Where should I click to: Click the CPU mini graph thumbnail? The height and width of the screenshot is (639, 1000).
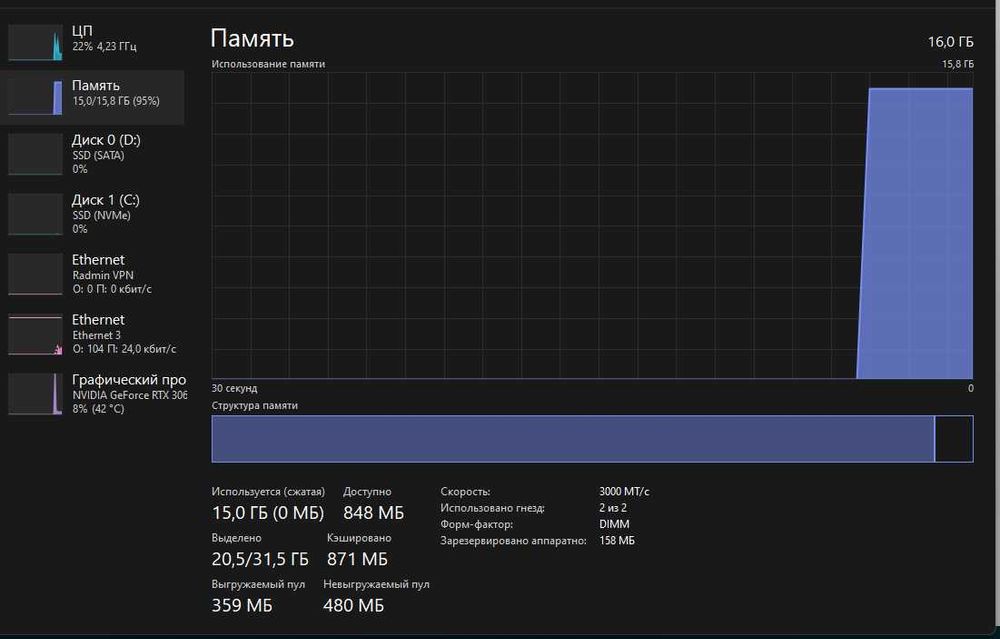(35, 43)
